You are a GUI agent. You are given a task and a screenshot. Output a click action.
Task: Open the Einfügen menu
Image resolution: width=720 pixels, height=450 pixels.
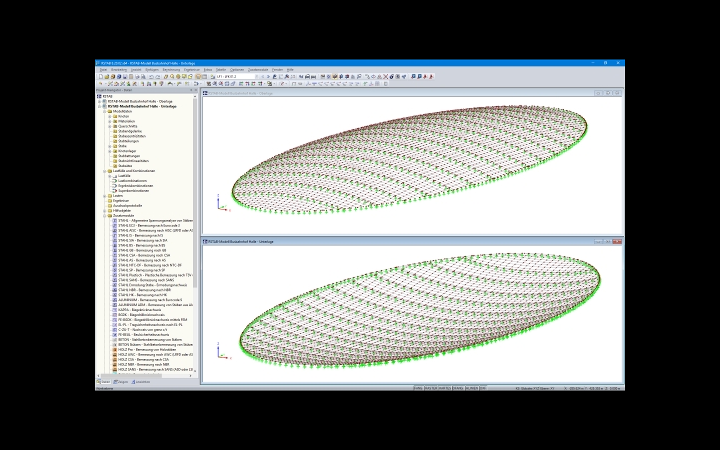click(152, 70)
